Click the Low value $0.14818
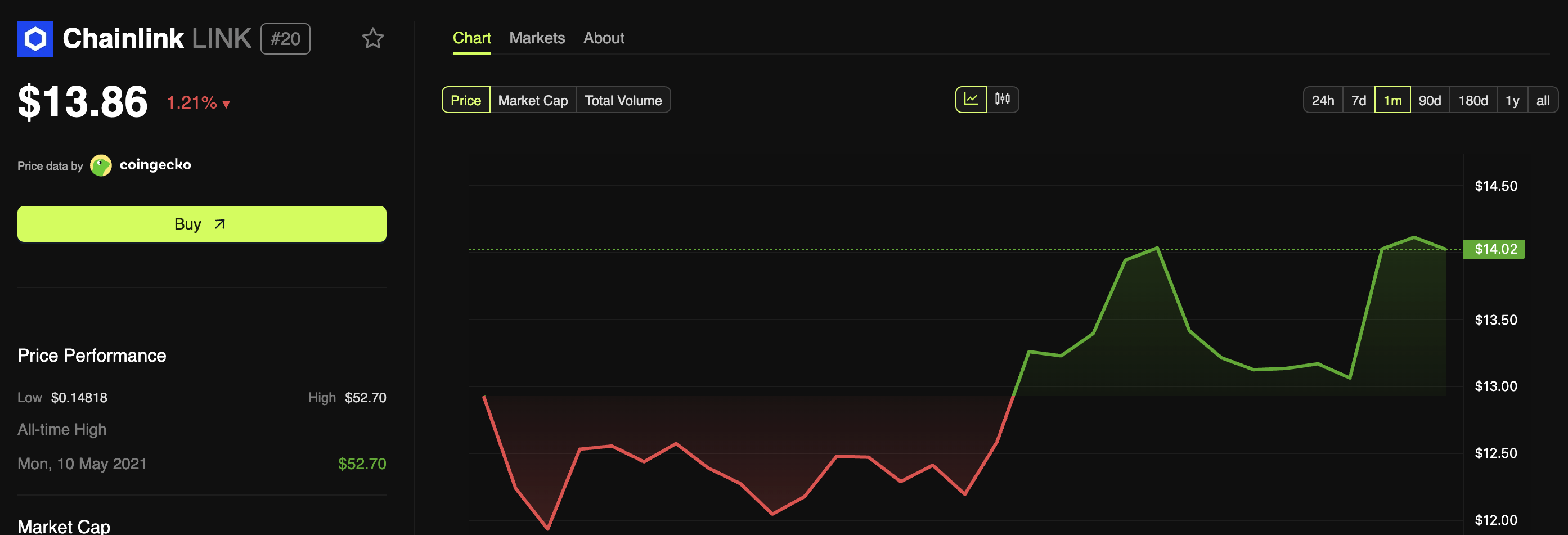The height and width of the screenshot is (535, 1568). click(x=79, y=397)
